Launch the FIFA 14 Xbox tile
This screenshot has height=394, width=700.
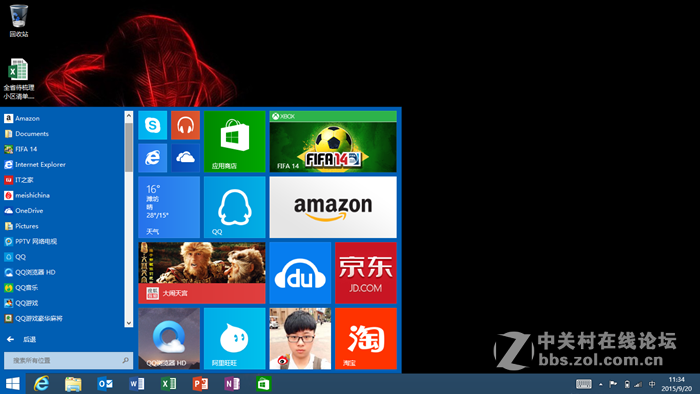[333, 141]
